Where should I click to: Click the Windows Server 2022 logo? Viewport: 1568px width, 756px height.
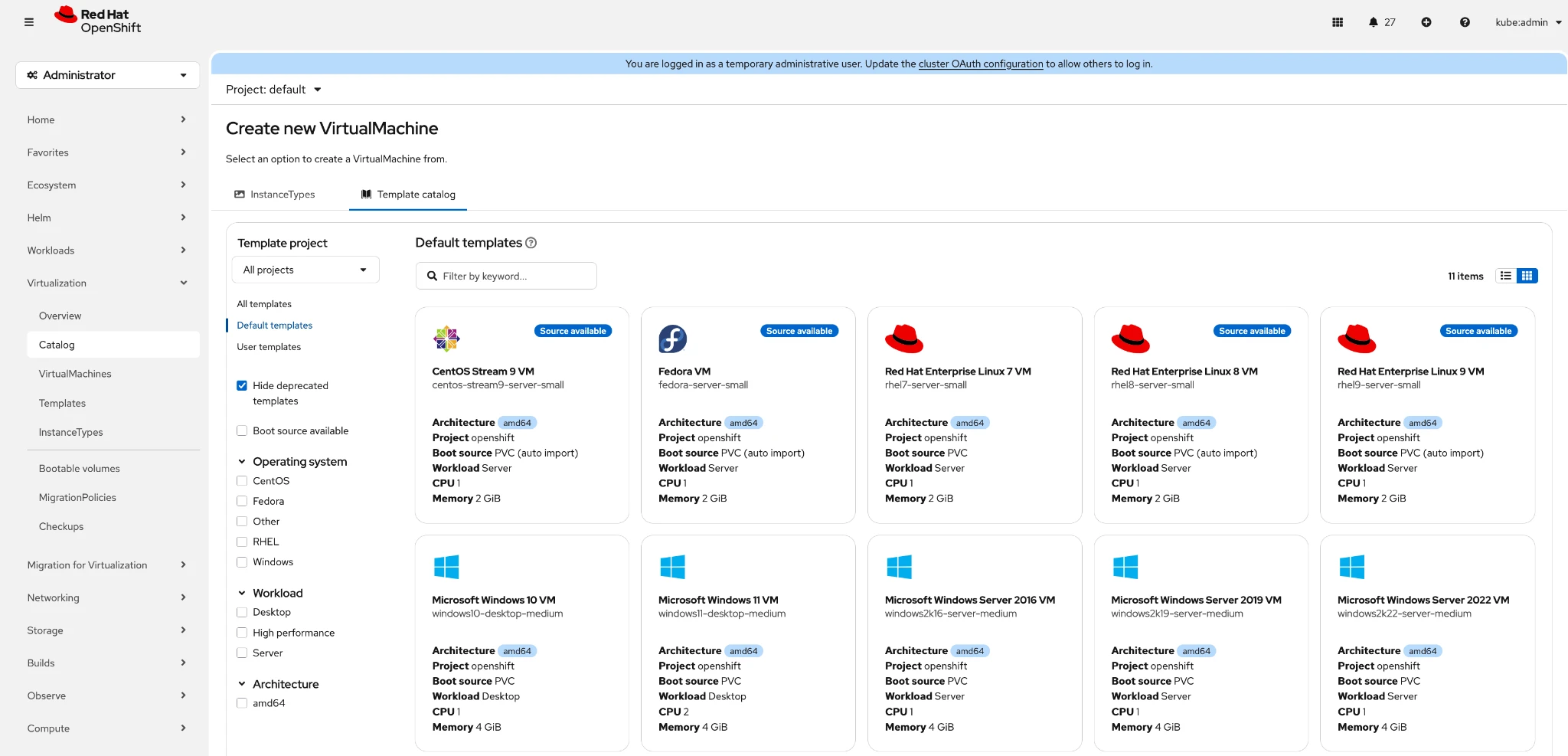1352,567
